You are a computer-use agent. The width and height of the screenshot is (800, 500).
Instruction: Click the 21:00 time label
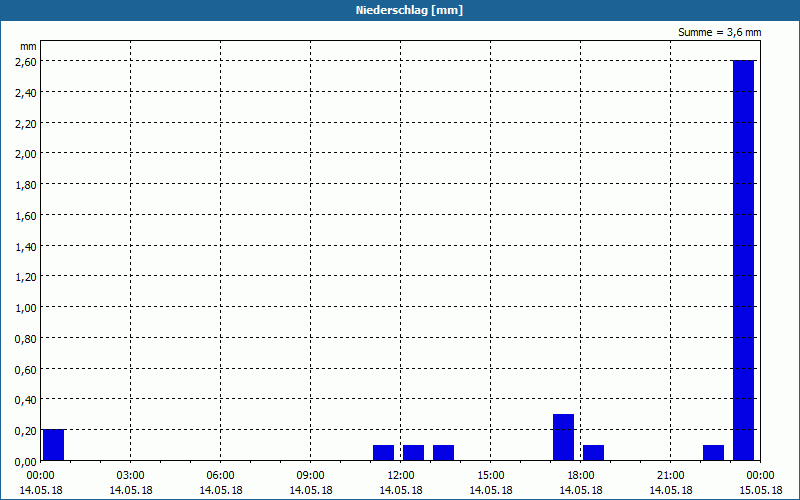pyautogui.click(x=670, y=476)
